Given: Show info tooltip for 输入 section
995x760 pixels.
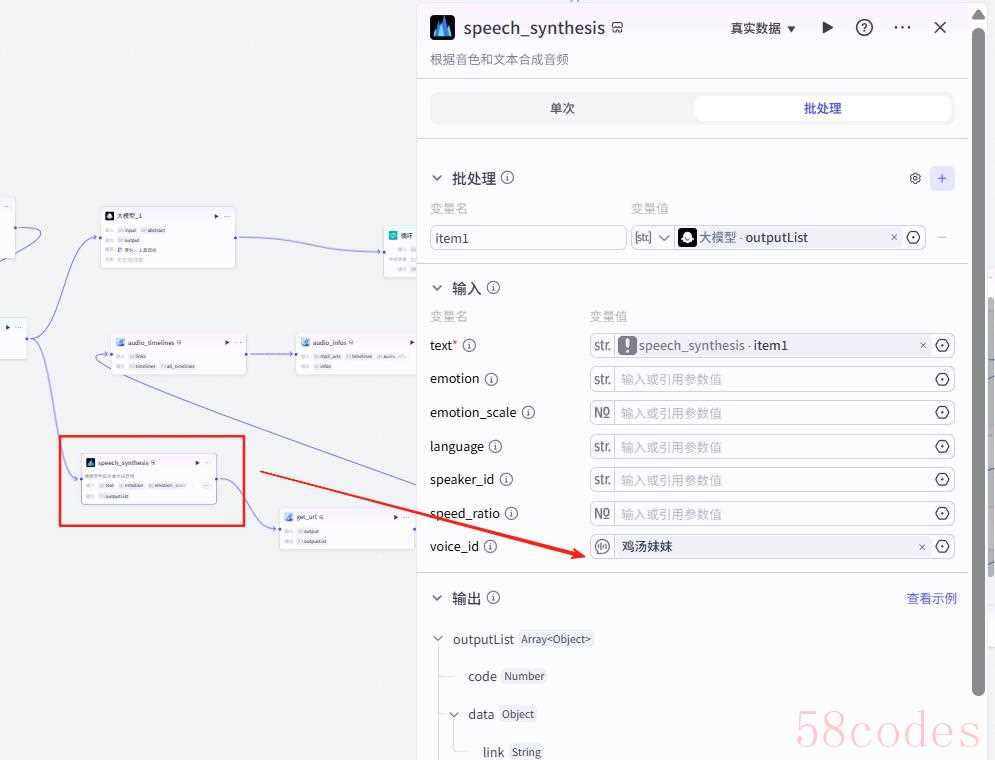Looking at the screenshot, I should (493, 288).
